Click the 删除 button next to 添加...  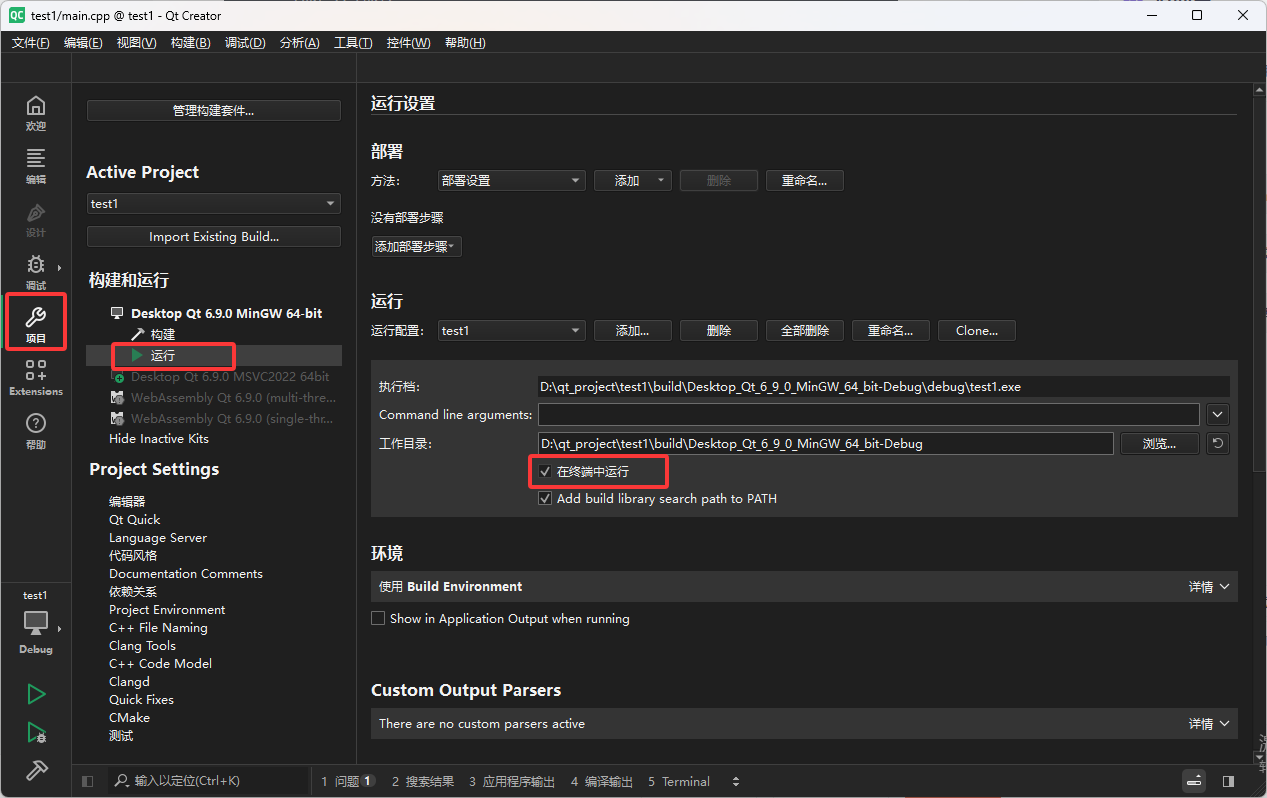pyautogui.click(x=718, y=181)
